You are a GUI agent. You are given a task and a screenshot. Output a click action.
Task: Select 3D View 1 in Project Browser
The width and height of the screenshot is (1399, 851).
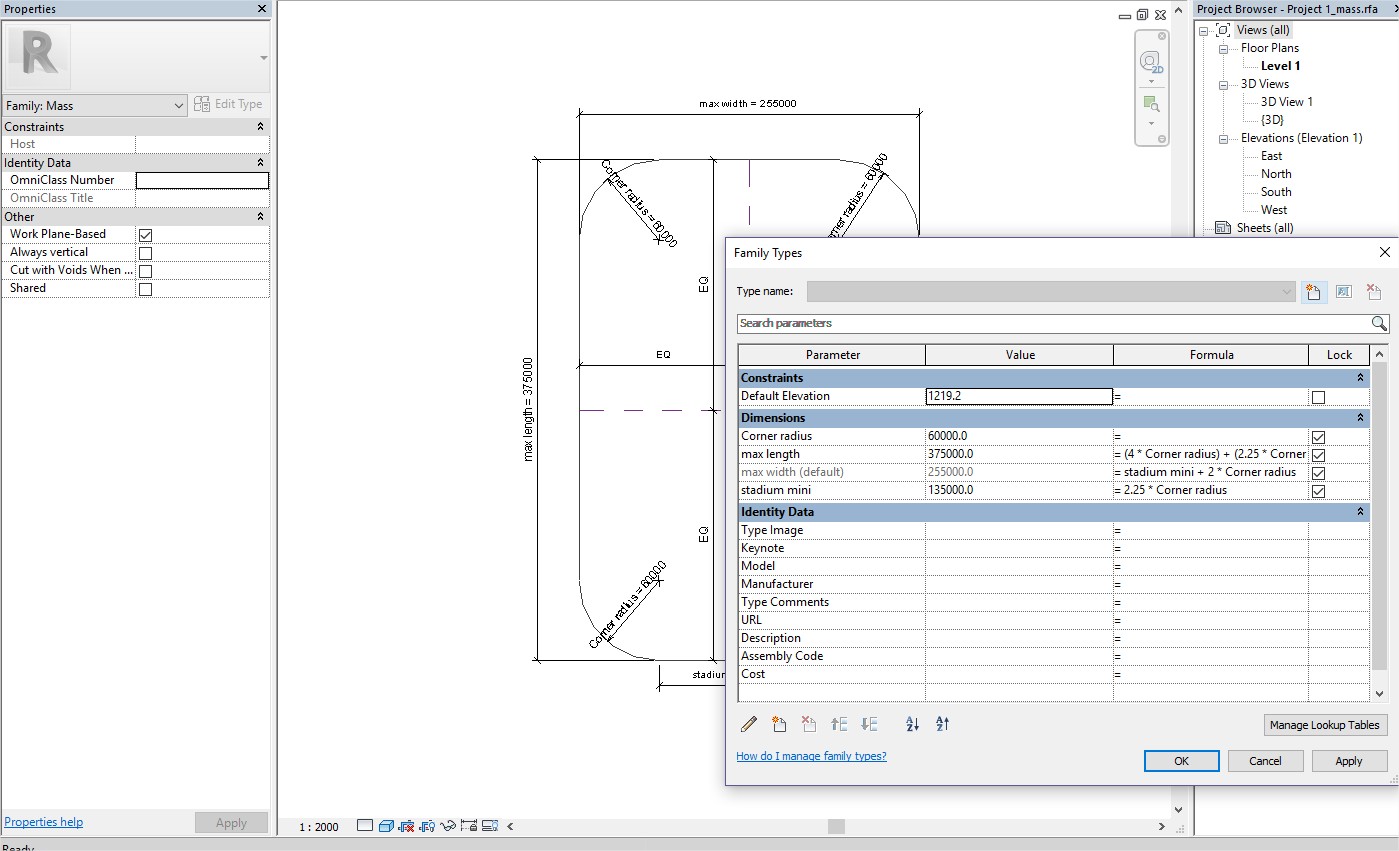pyautogui.click(x=1286, y=102)
